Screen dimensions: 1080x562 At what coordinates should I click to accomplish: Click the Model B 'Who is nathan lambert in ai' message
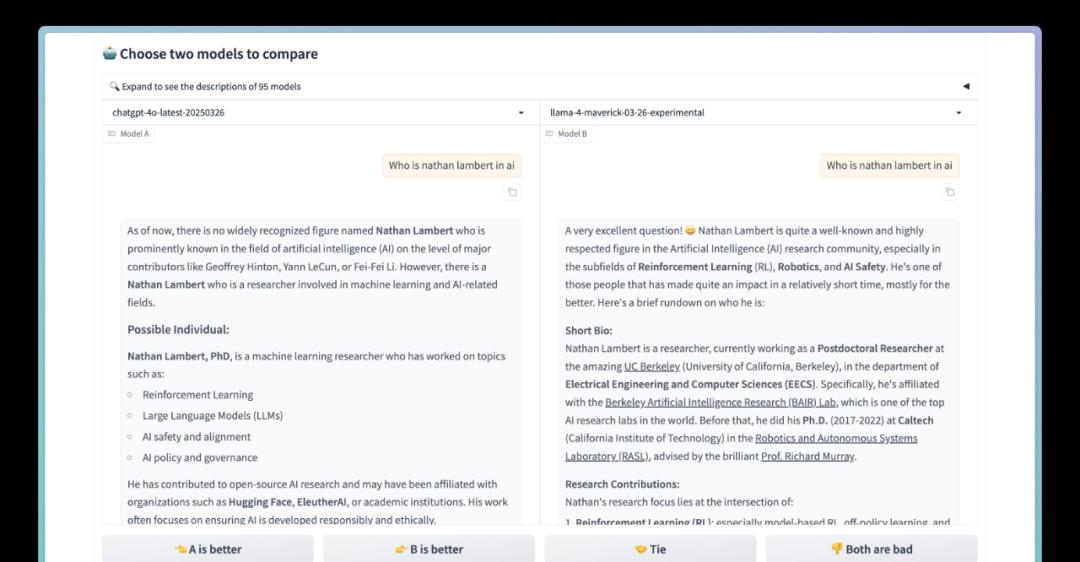(x=889, y=165)
